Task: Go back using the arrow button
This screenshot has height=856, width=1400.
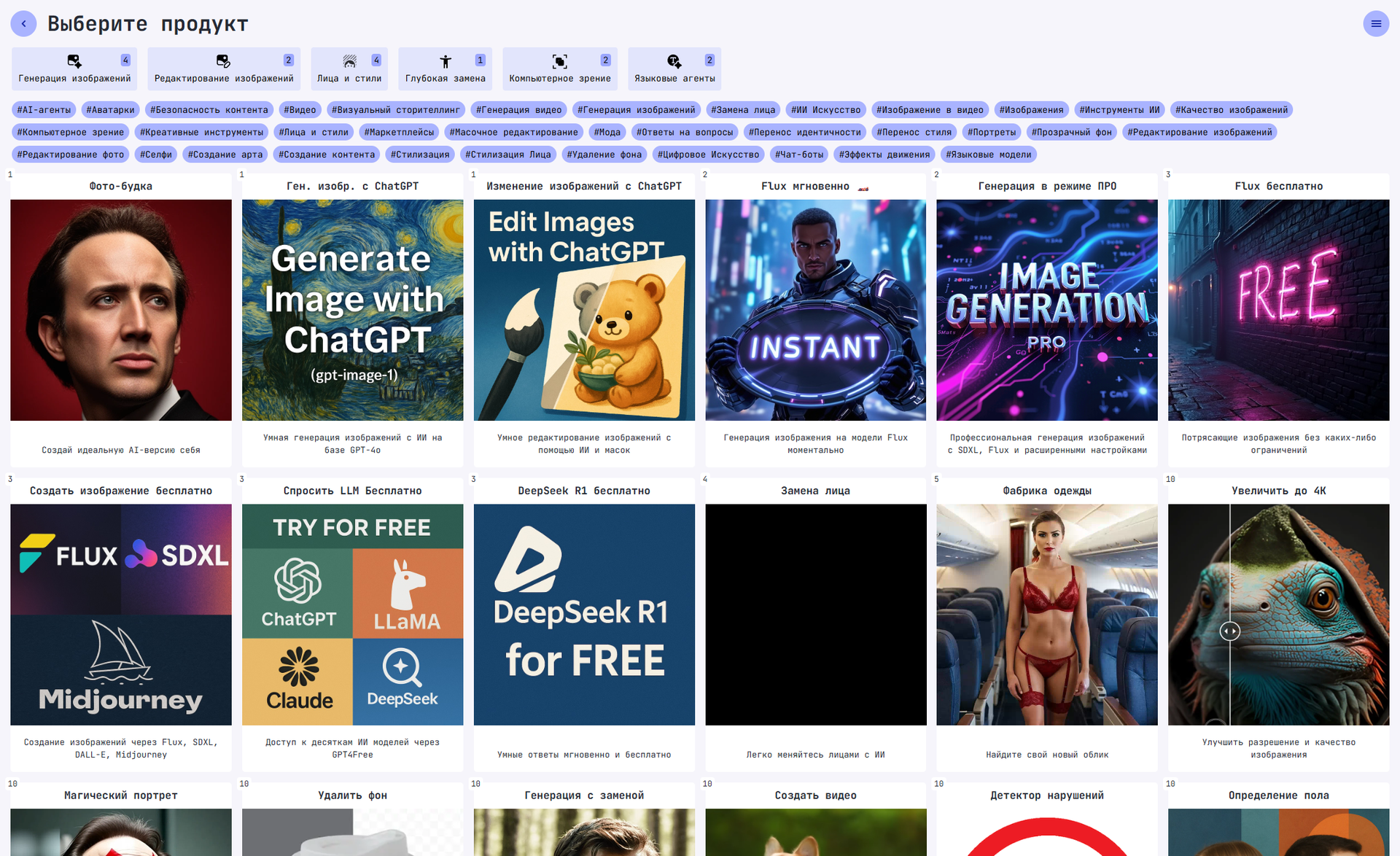Action: tap(23, 24)
